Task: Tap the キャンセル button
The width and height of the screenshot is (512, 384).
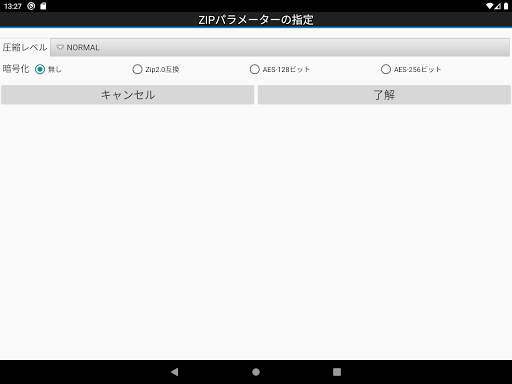Action: pos(128,95)
